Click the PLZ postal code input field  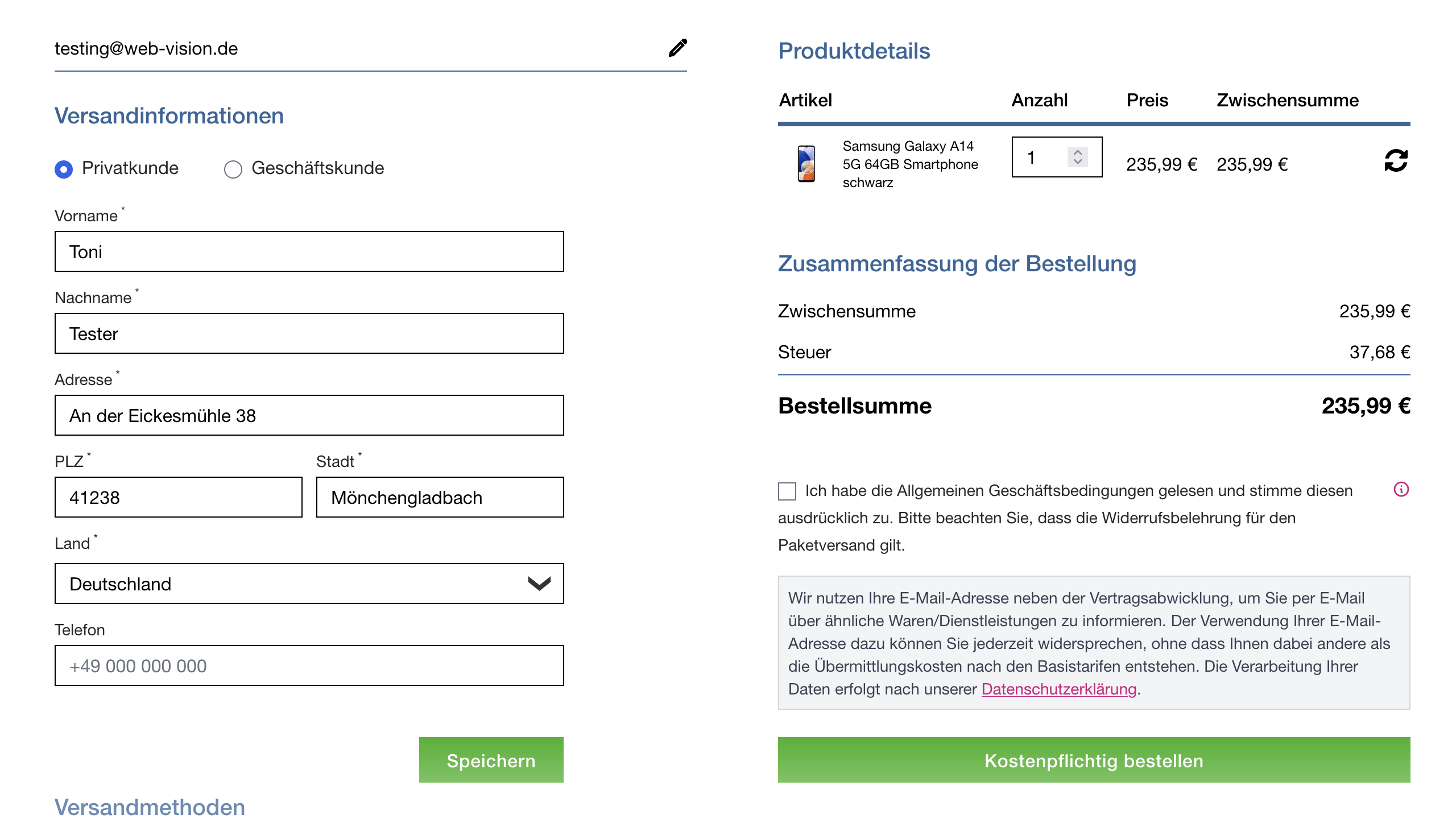pos(179,497)
